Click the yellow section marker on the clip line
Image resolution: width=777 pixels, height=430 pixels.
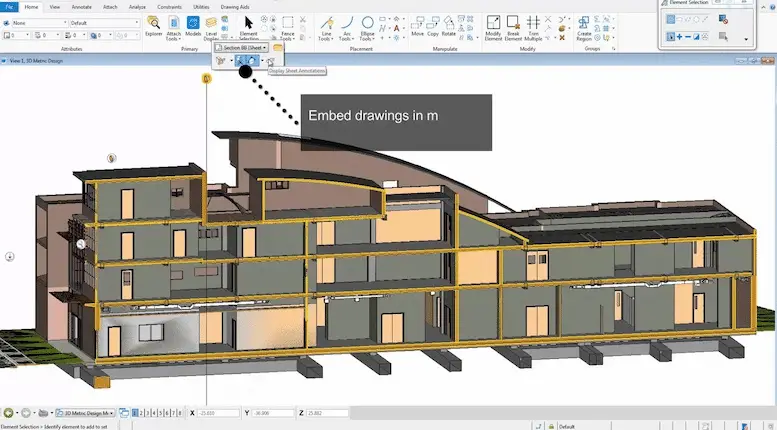point(207,78)
